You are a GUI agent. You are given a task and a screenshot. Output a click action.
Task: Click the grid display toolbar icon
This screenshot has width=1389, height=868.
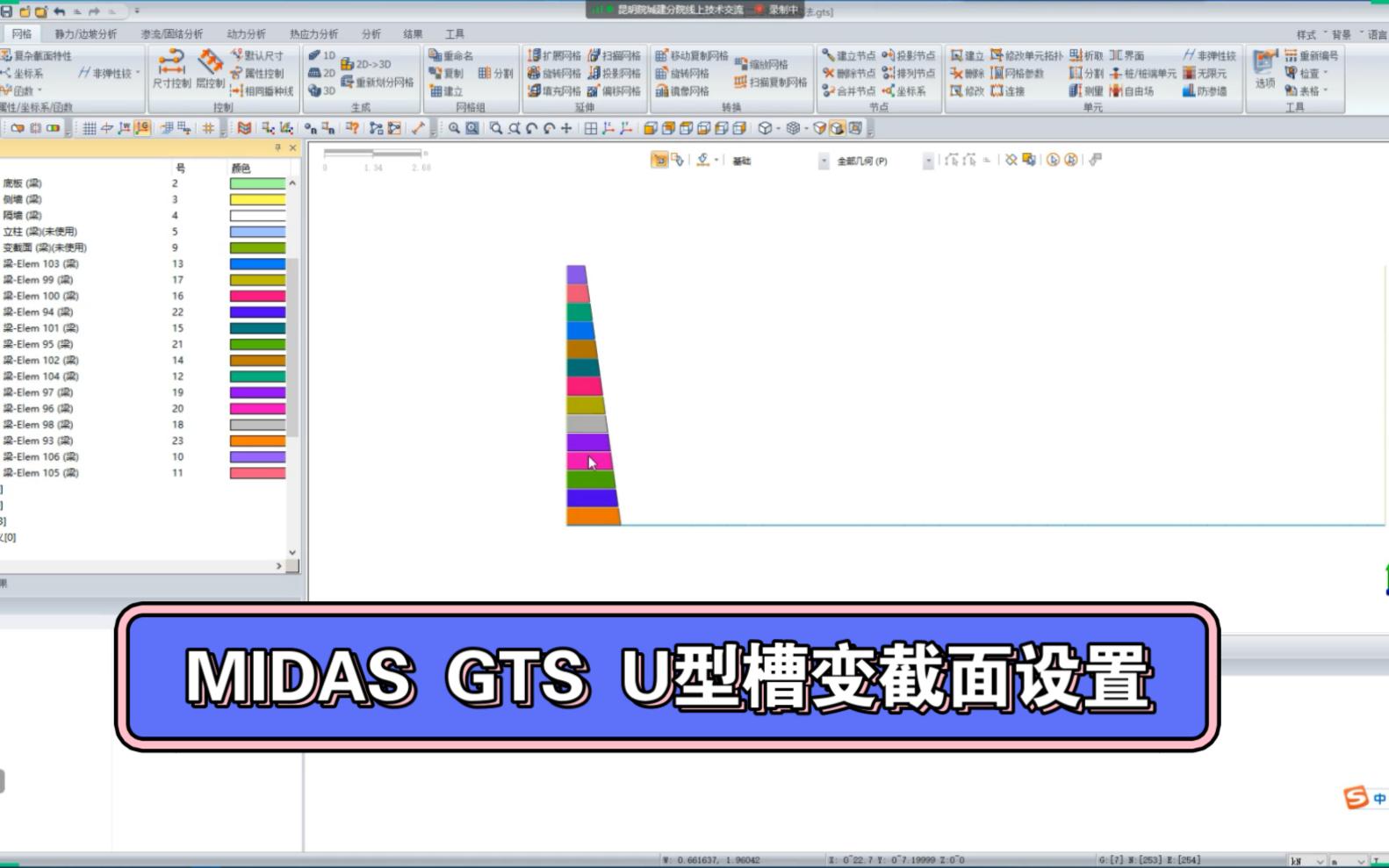click(90, 128)
